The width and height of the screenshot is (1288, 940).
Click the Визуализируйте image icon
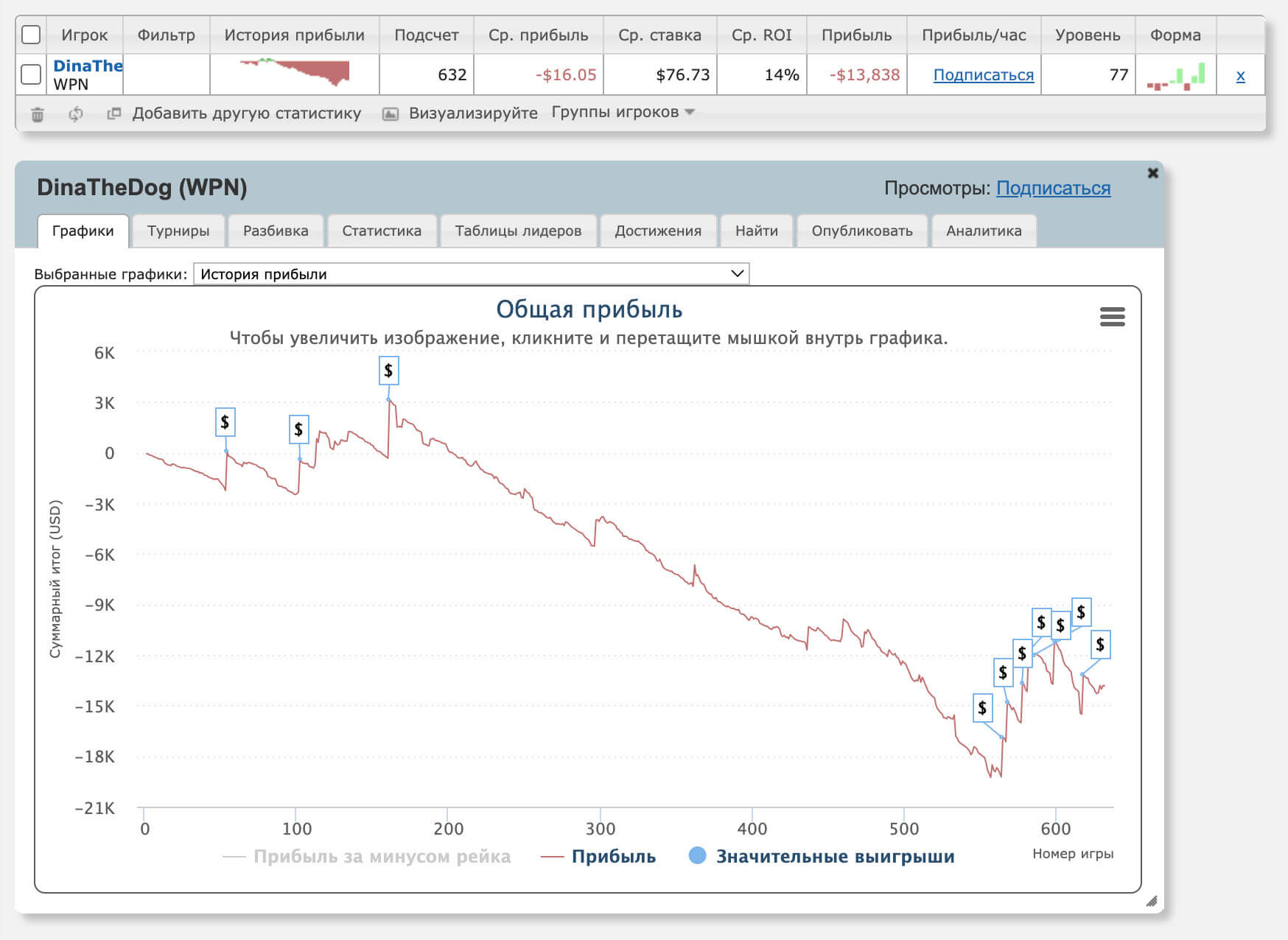click(x=391, y=113)
